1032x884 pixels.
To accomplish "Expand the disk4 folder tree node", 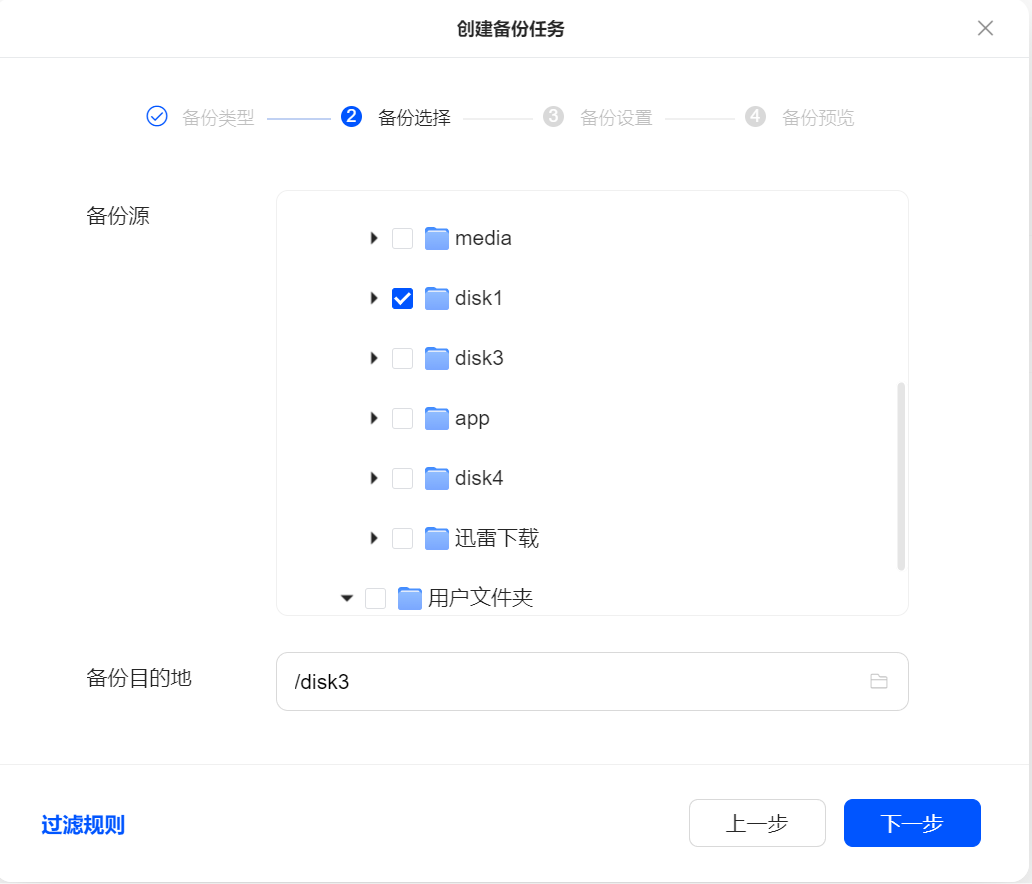I will click(374, 478).
